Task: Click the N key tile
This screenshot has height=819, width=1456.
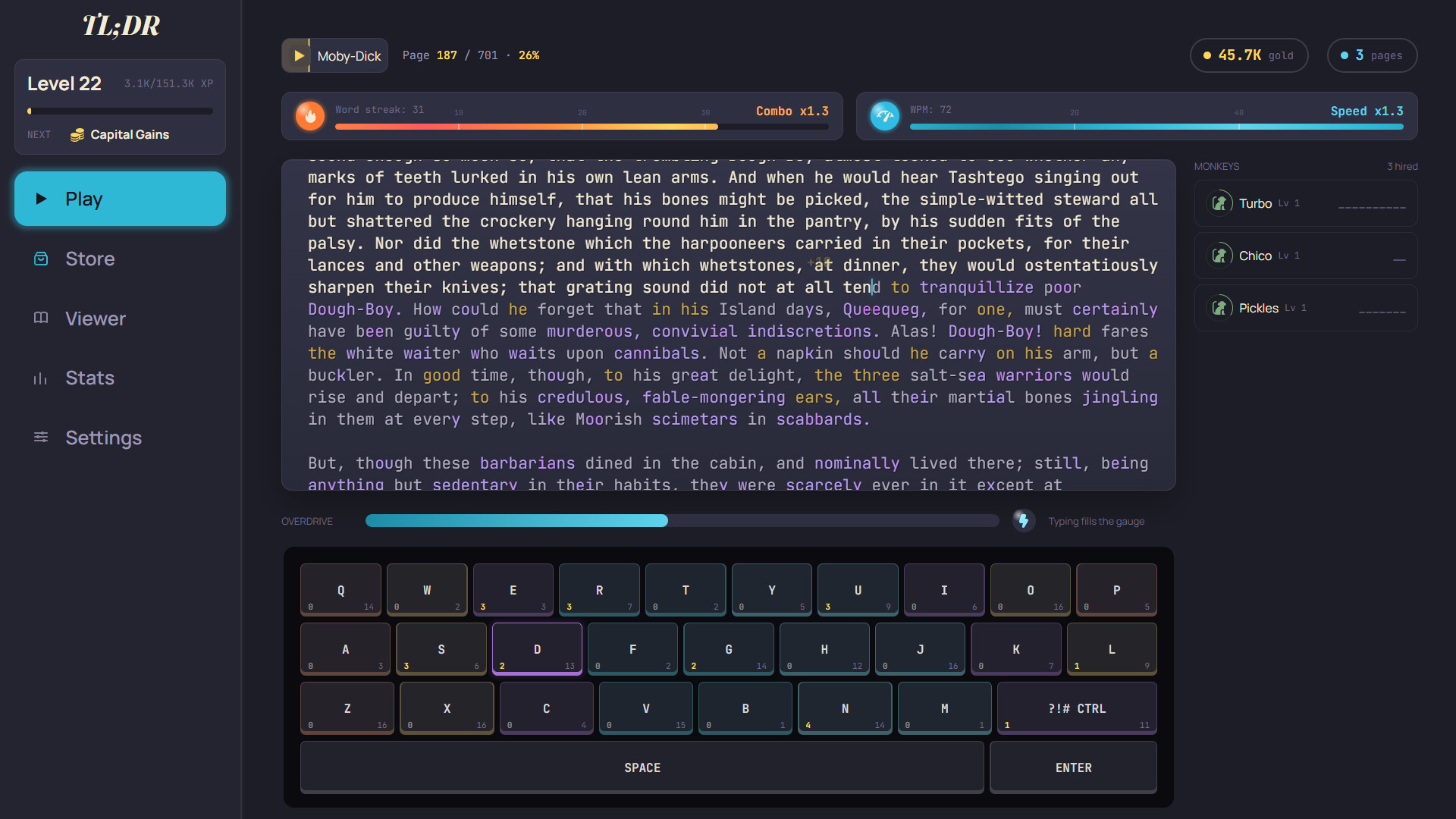Action: tap(845, 708)
